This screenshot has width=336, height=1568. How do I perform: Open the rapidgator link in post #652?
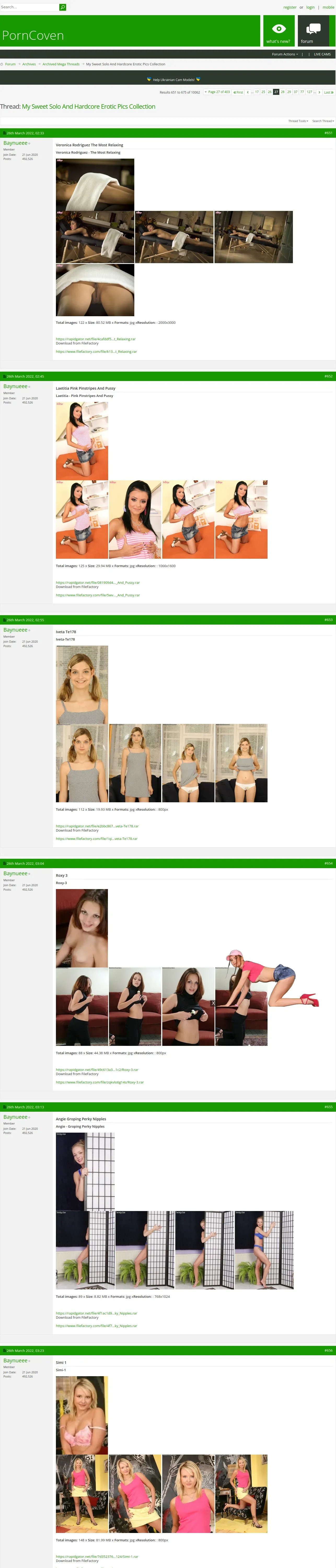click(98, 583)
